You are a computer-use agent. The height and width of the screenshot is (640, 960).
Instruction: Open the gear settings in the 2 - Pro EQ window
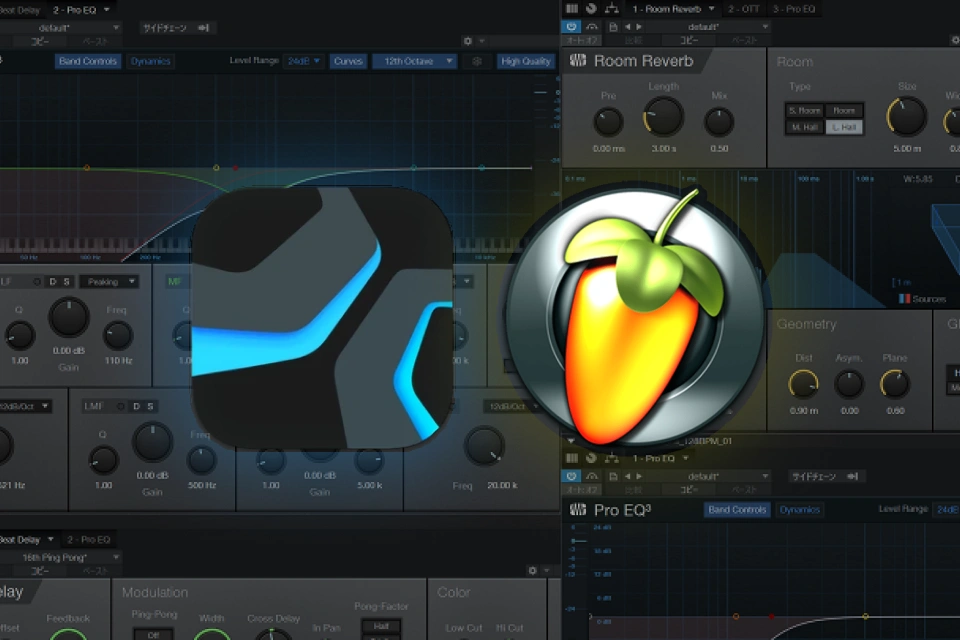[468, 41]
